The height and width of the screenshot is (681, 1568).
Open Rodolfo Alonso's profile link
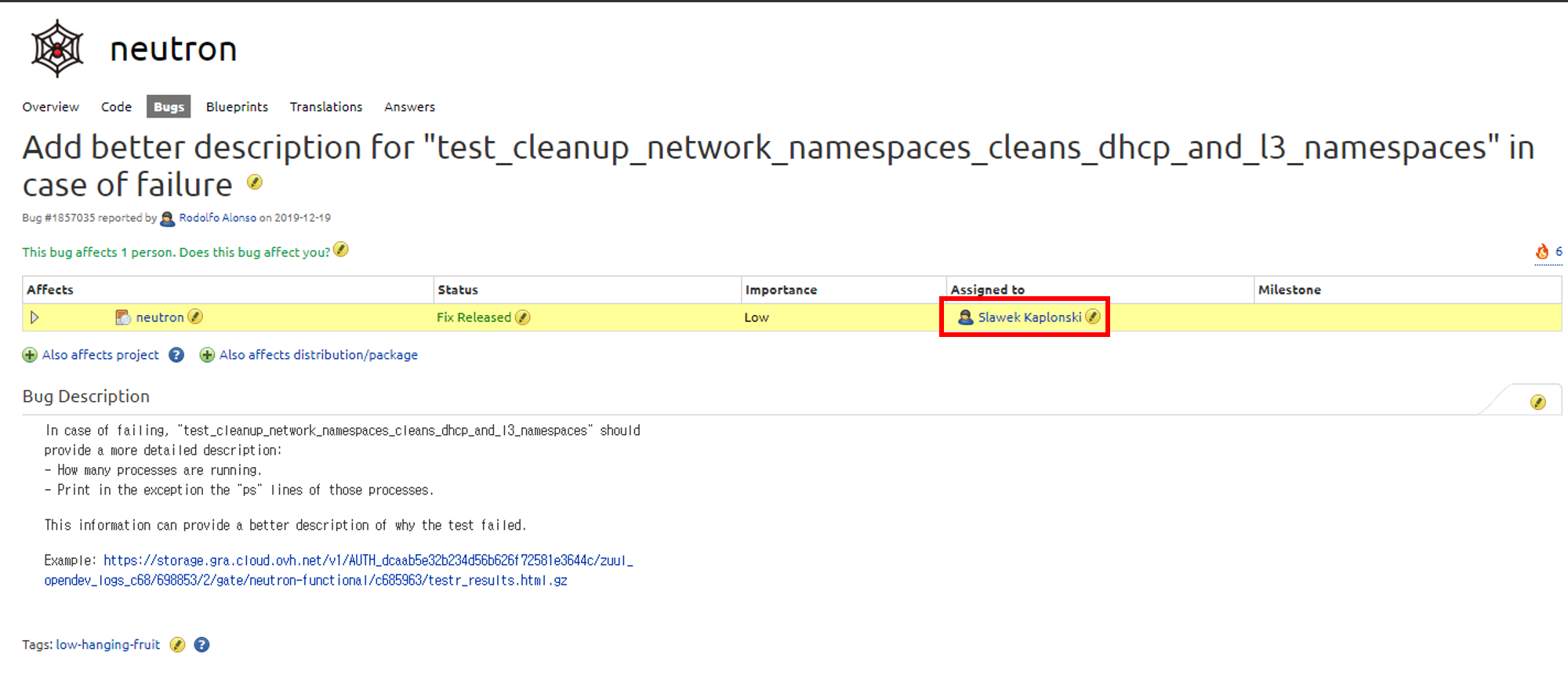click(217, 218)
